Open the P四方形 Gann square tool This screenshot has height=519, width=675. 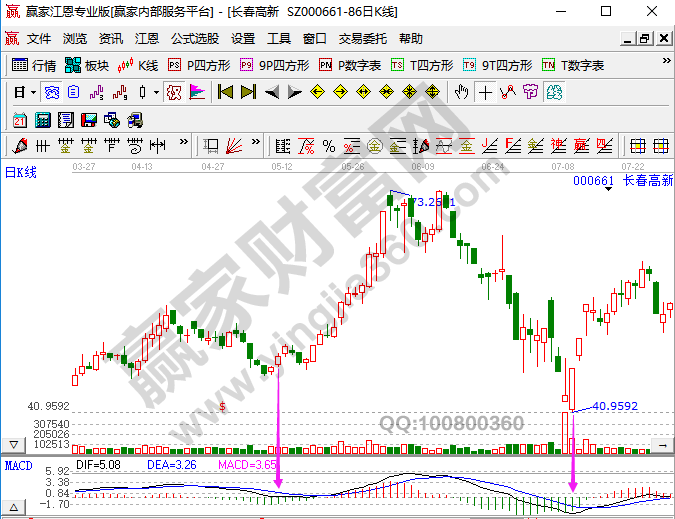pos(198,66)
